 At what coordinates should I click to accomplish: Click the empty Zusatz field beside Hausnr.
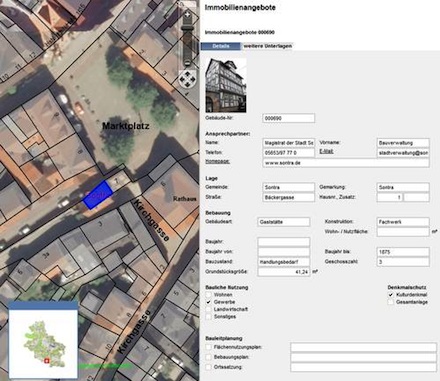(x=416, y=197)
